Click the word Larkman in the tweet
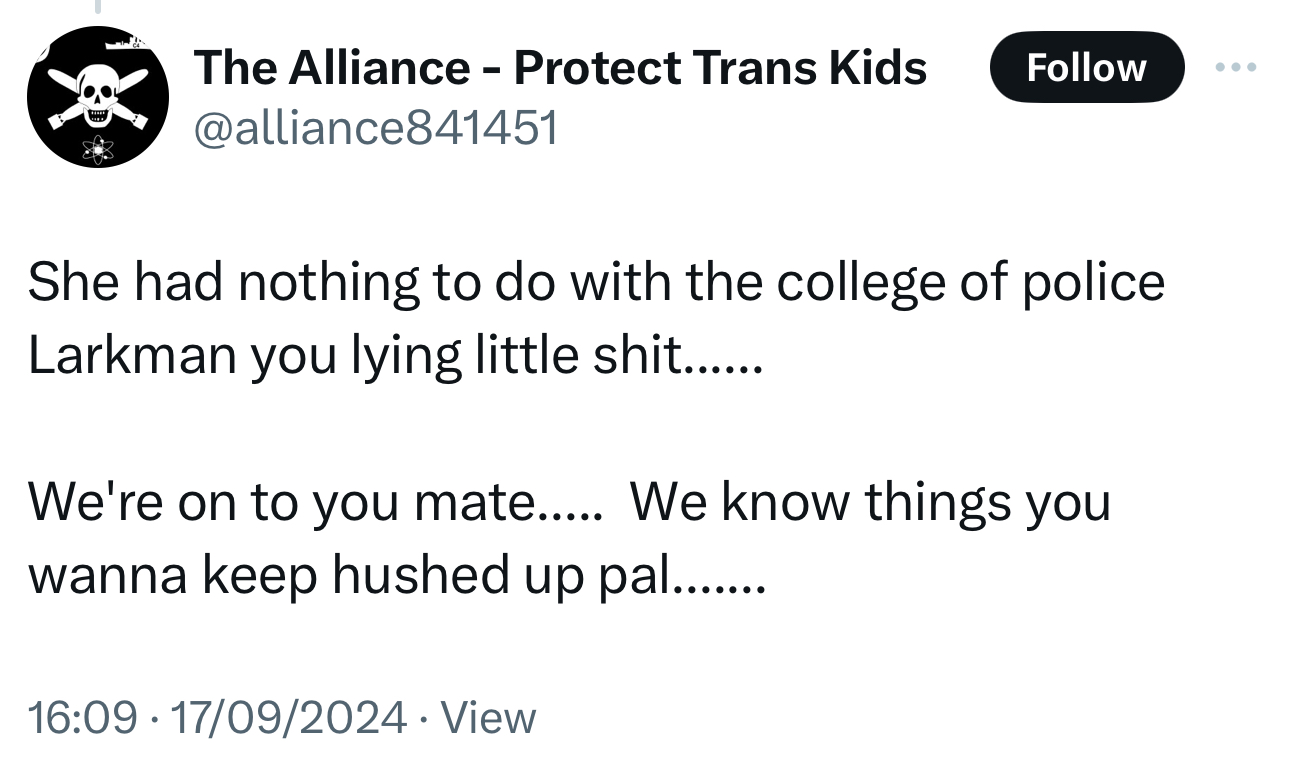 130,355
